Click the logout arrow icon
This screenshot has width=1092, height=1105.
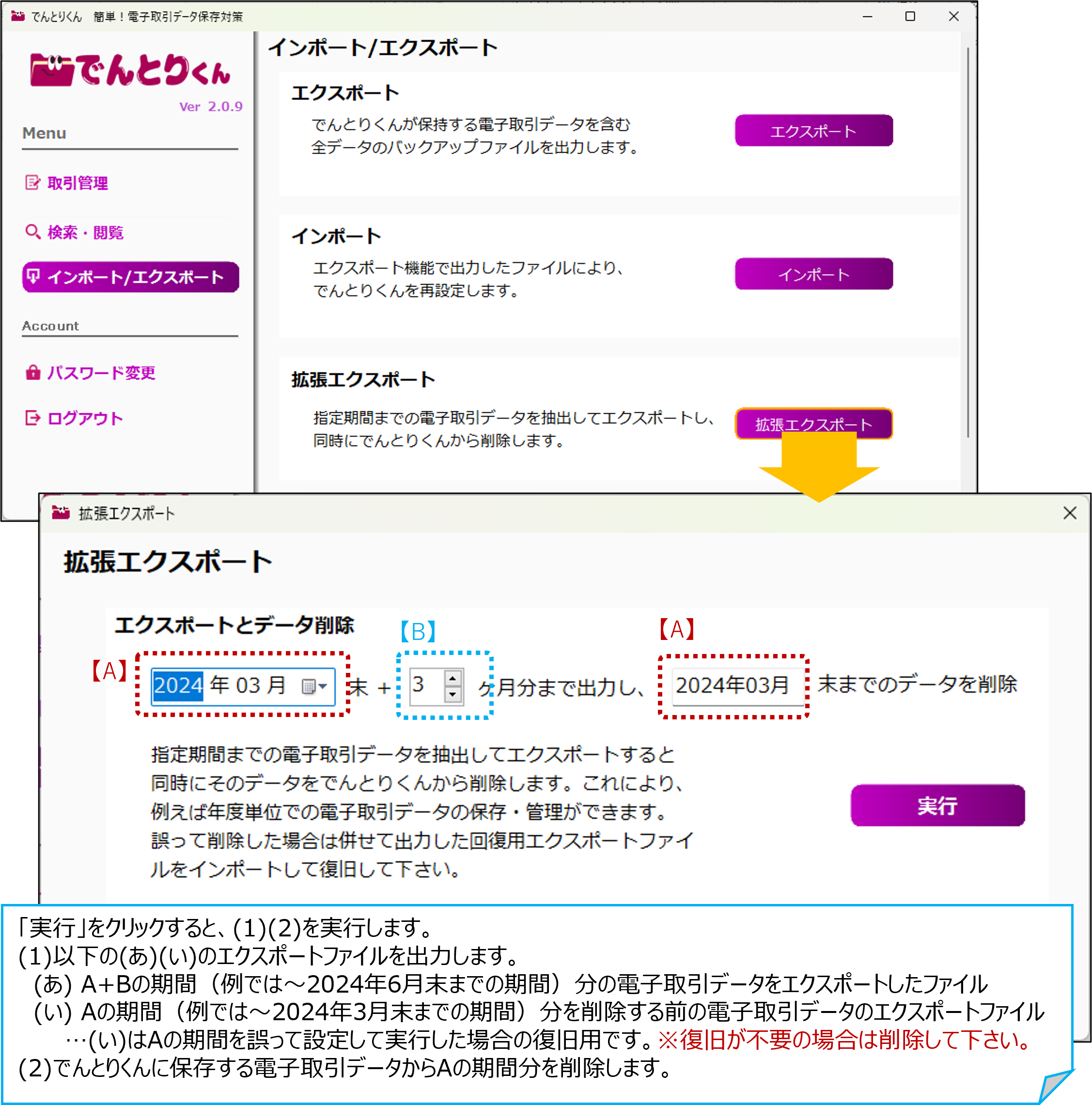pos(32,418)
